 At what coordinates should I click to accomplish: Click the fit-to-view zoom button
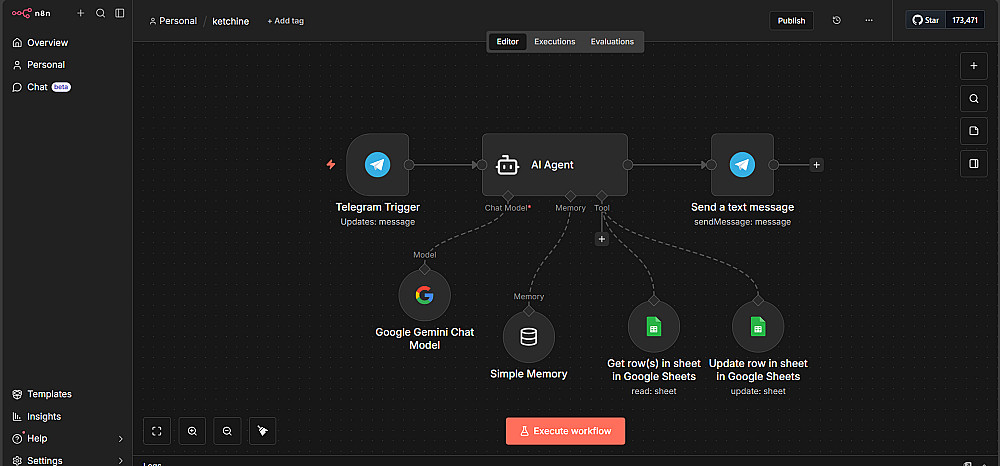point(157,431)
